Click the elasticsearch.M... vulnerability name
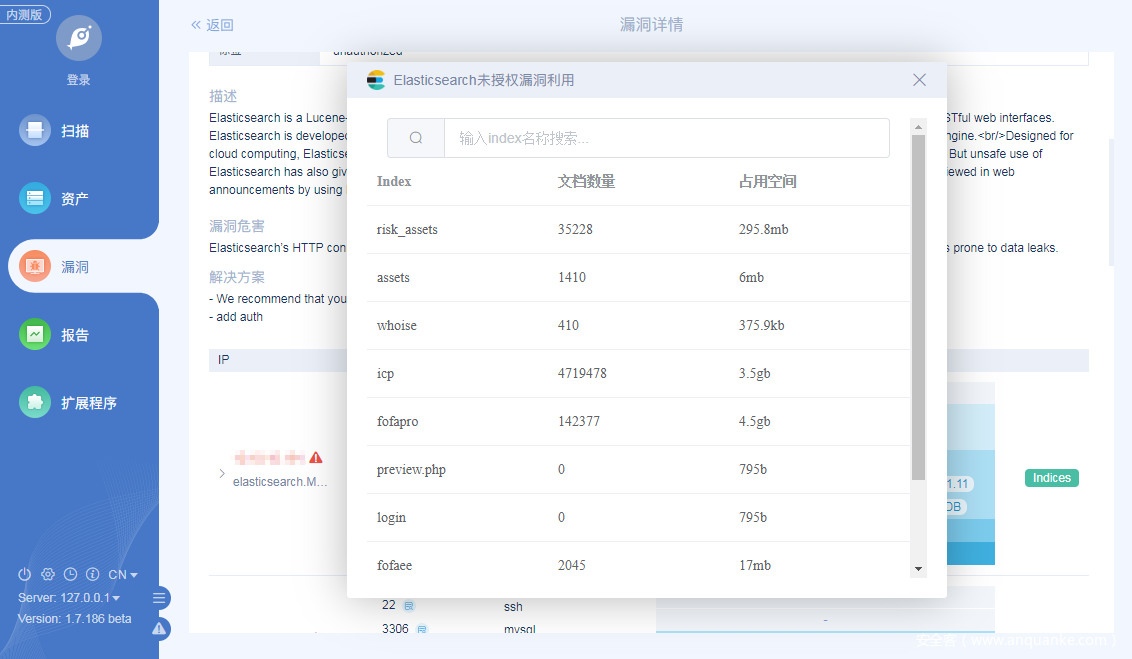 [280, 481]
